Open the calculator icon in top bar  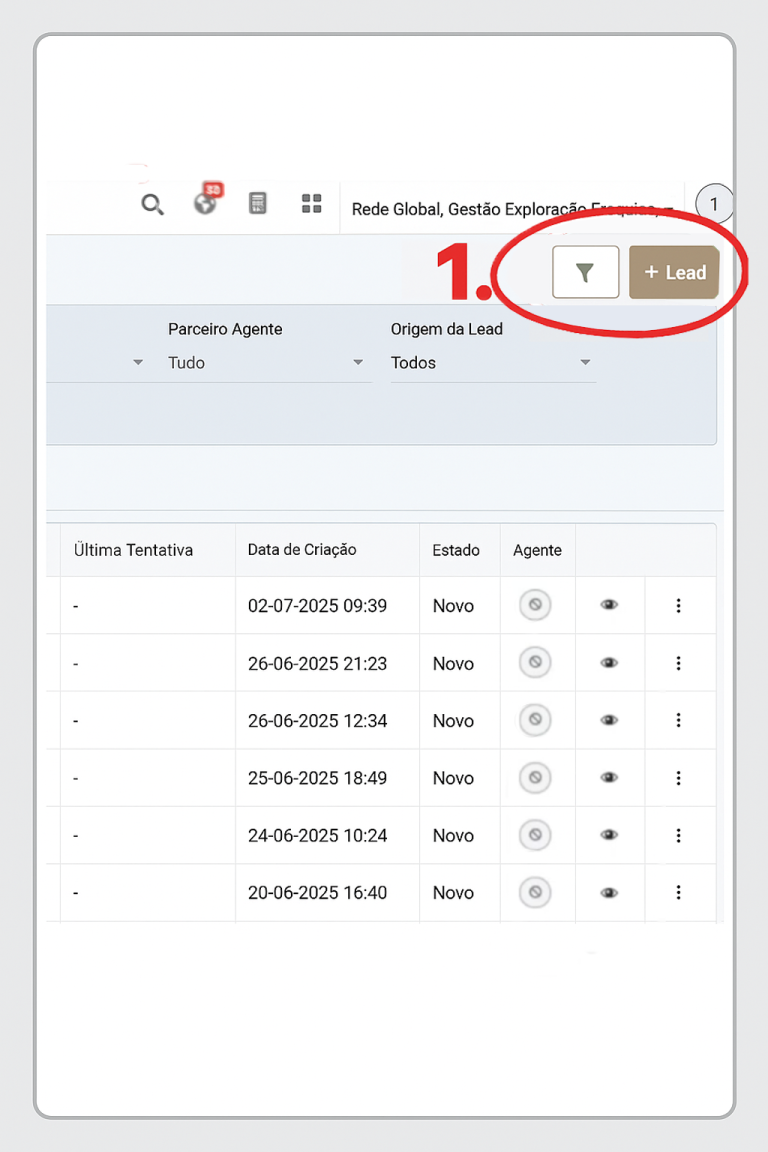click(x=258, y=204)
